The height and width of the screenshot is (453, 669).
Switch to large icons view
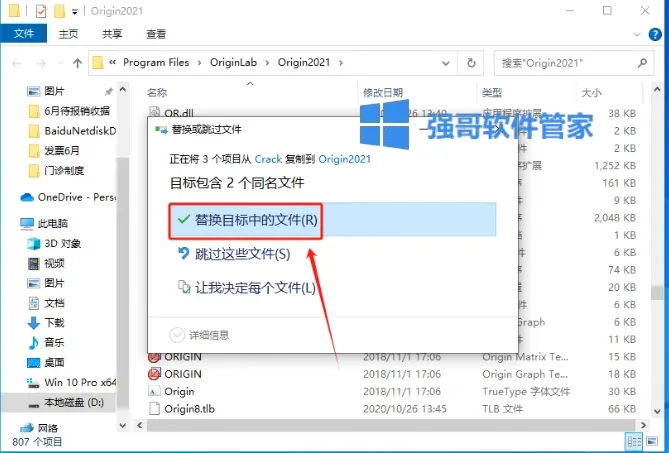652,441
